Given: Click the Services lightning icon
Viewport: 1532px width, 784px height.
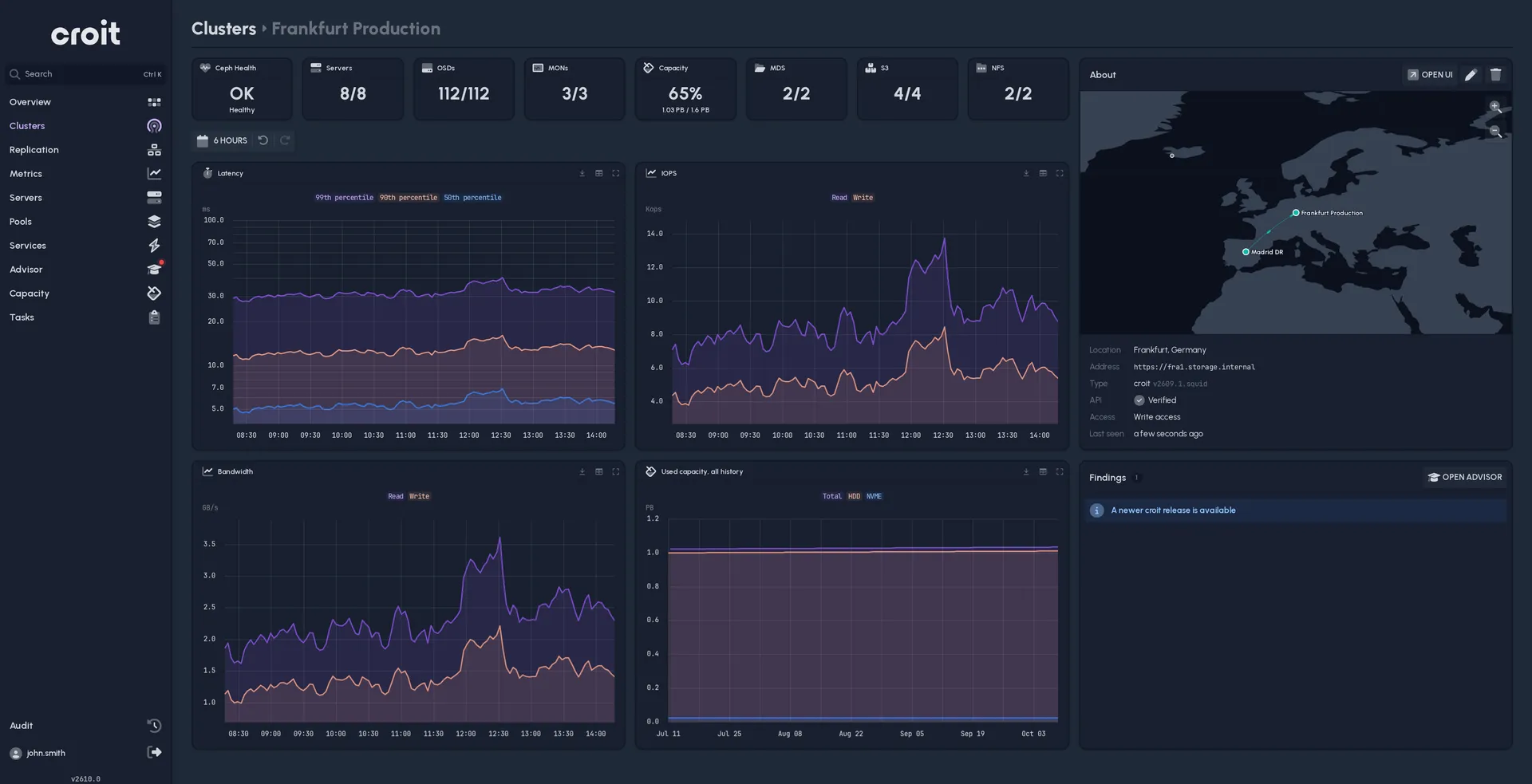Looking at the screenshot, I should [154, 246].
